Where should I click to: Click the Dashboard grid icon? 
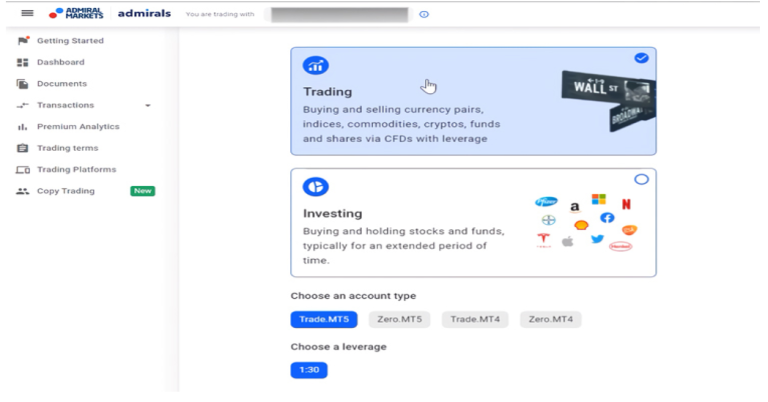(23, 62)
